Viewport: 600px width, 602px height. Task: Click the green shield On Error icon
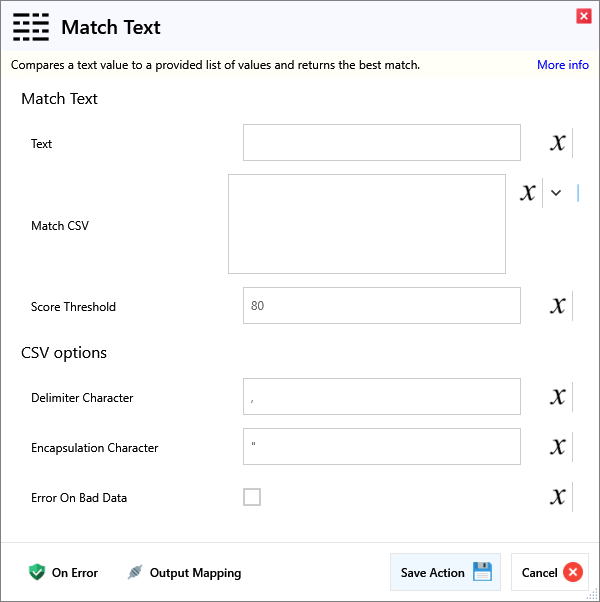(x=37, y=572)
